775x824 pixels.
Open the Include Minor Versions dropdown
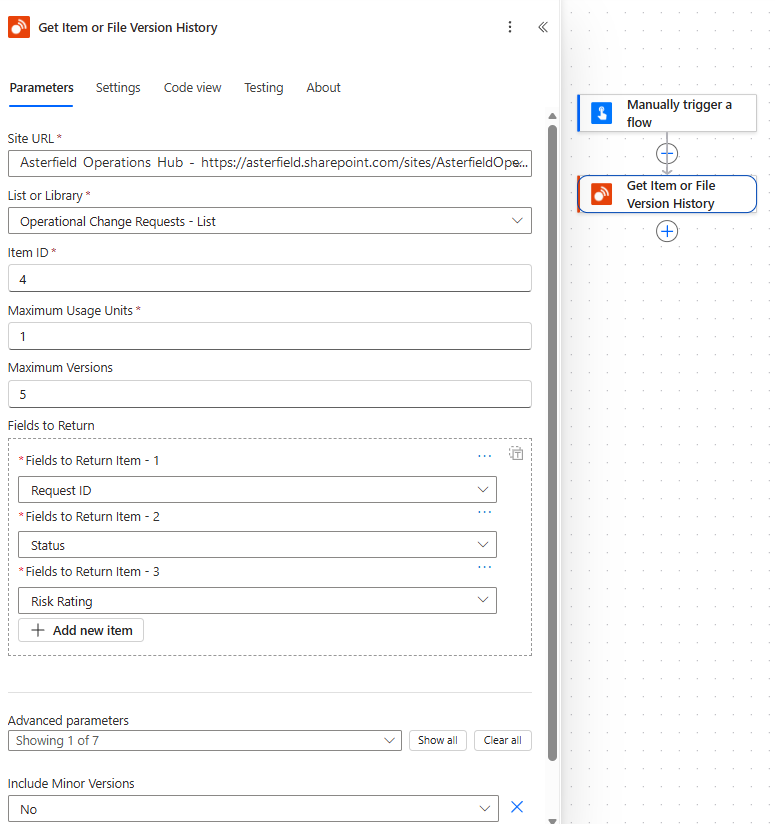click(253, 809)
